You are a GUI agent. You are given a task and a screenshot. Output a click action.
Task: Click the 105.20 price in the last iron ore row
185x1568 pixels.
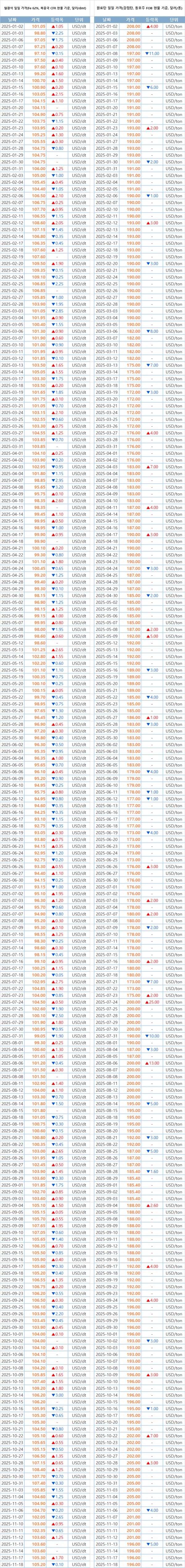pos(38,1563)
